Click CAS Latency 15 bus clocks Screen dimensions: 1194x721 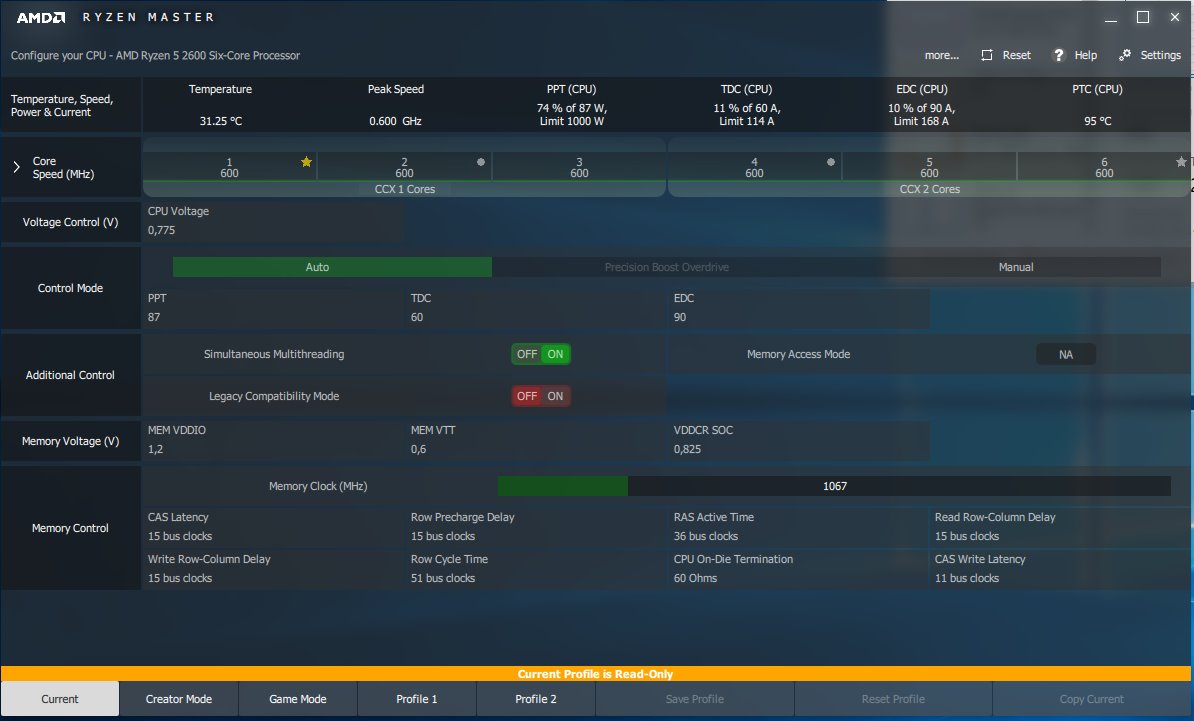[x=274, y=526]
